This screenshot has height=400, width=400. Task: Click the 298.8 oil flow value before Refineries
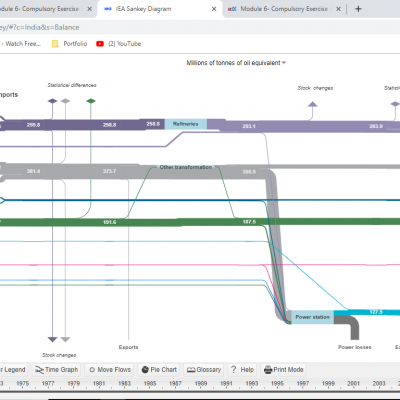pyautogui.click(x=153, y=124)
